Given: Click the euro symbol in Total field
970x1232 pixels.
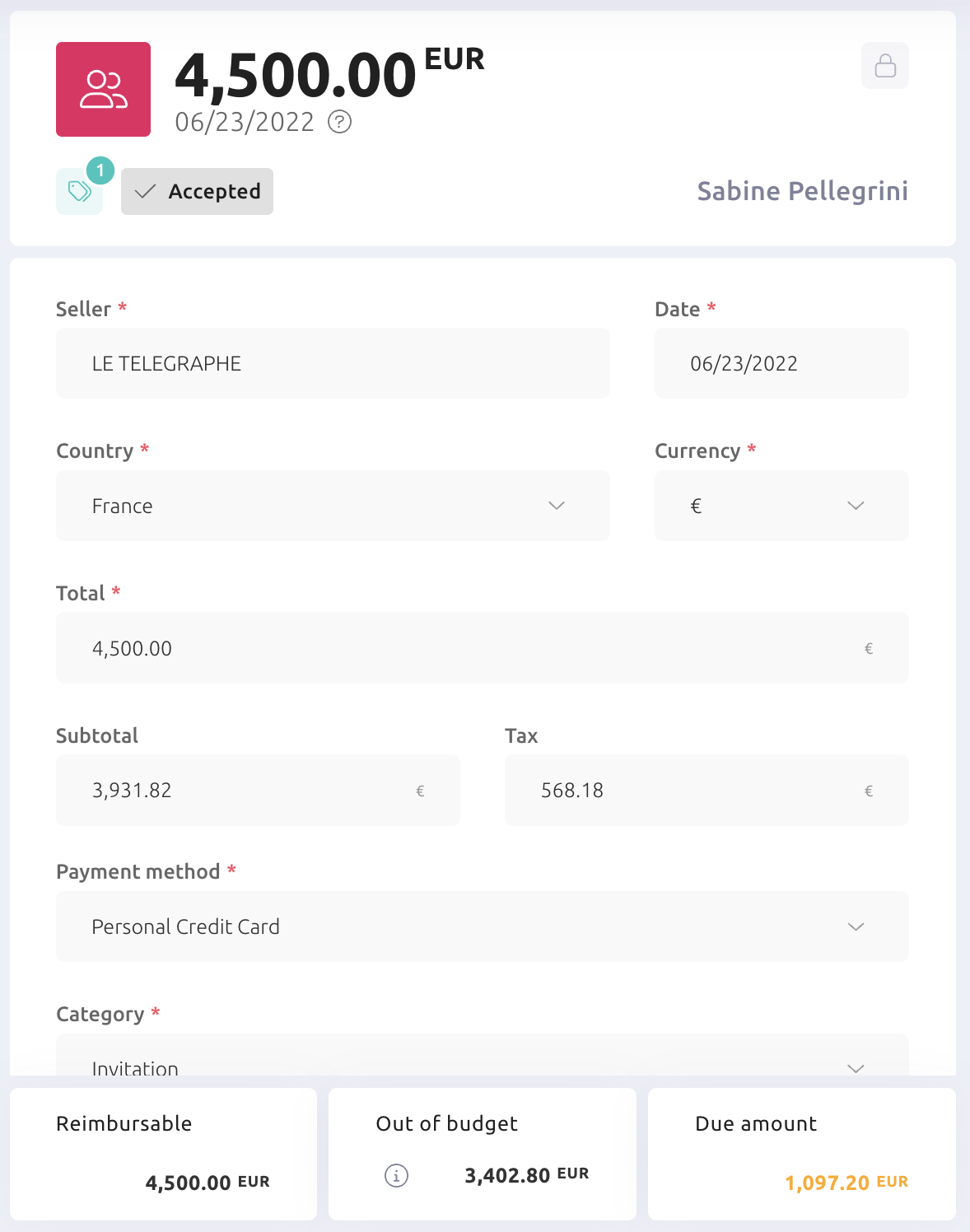Looking at the screenshot, I should 868,649.
